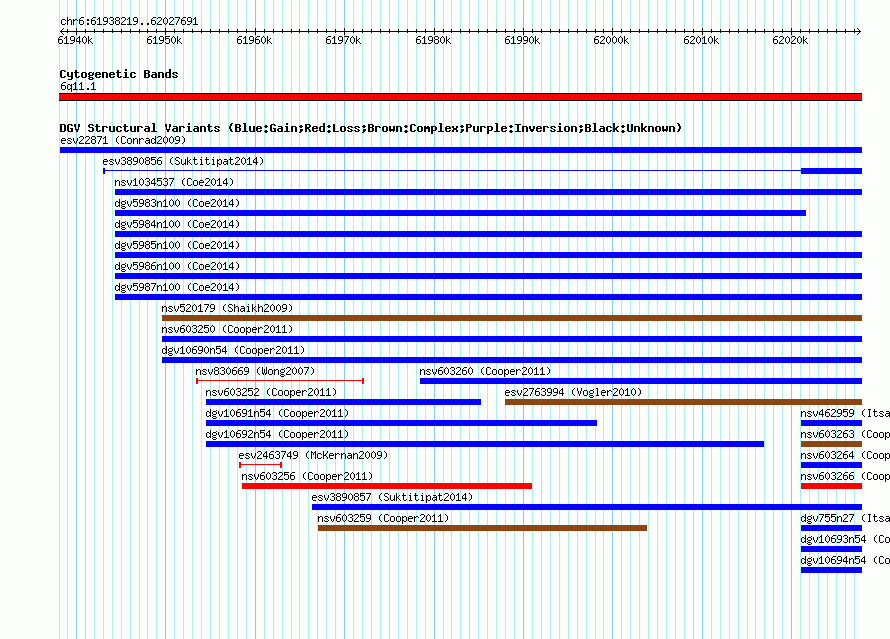
Task: Select dgv10691n54 (Cooper2011) label
Action: point(277,413)
